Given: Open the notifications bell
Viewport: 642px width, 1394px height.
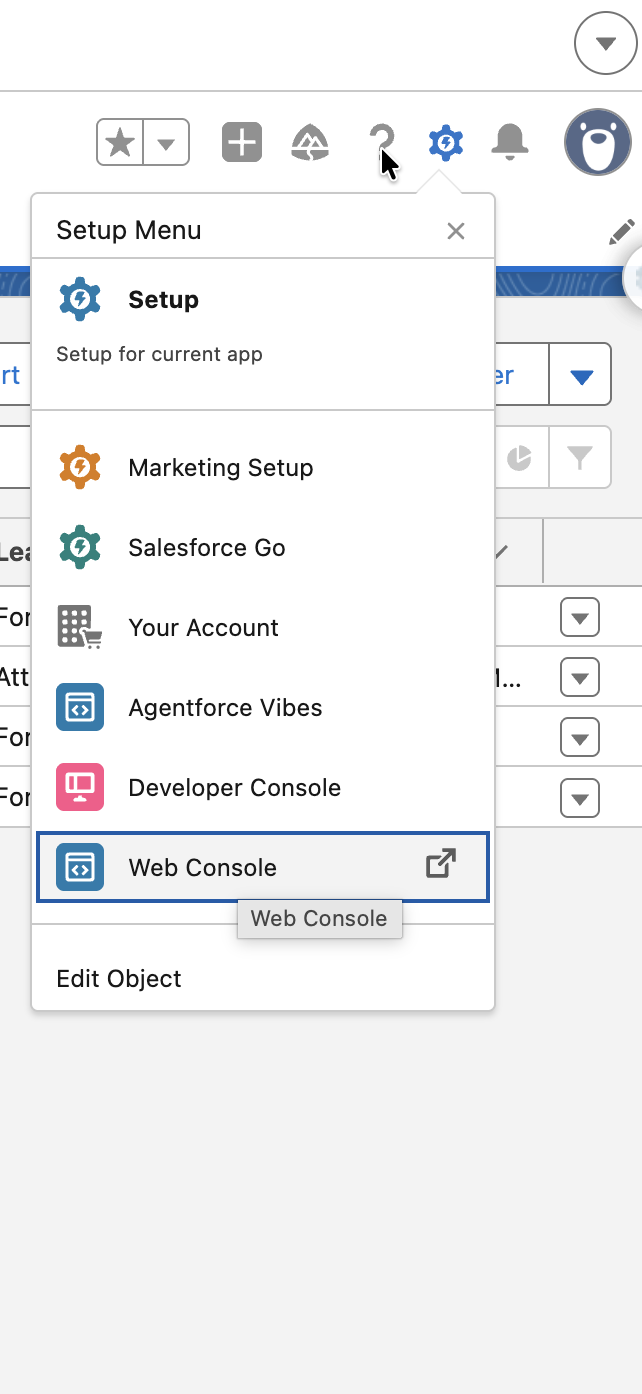Looking at the screenshot, I should (x=510, y=143).
